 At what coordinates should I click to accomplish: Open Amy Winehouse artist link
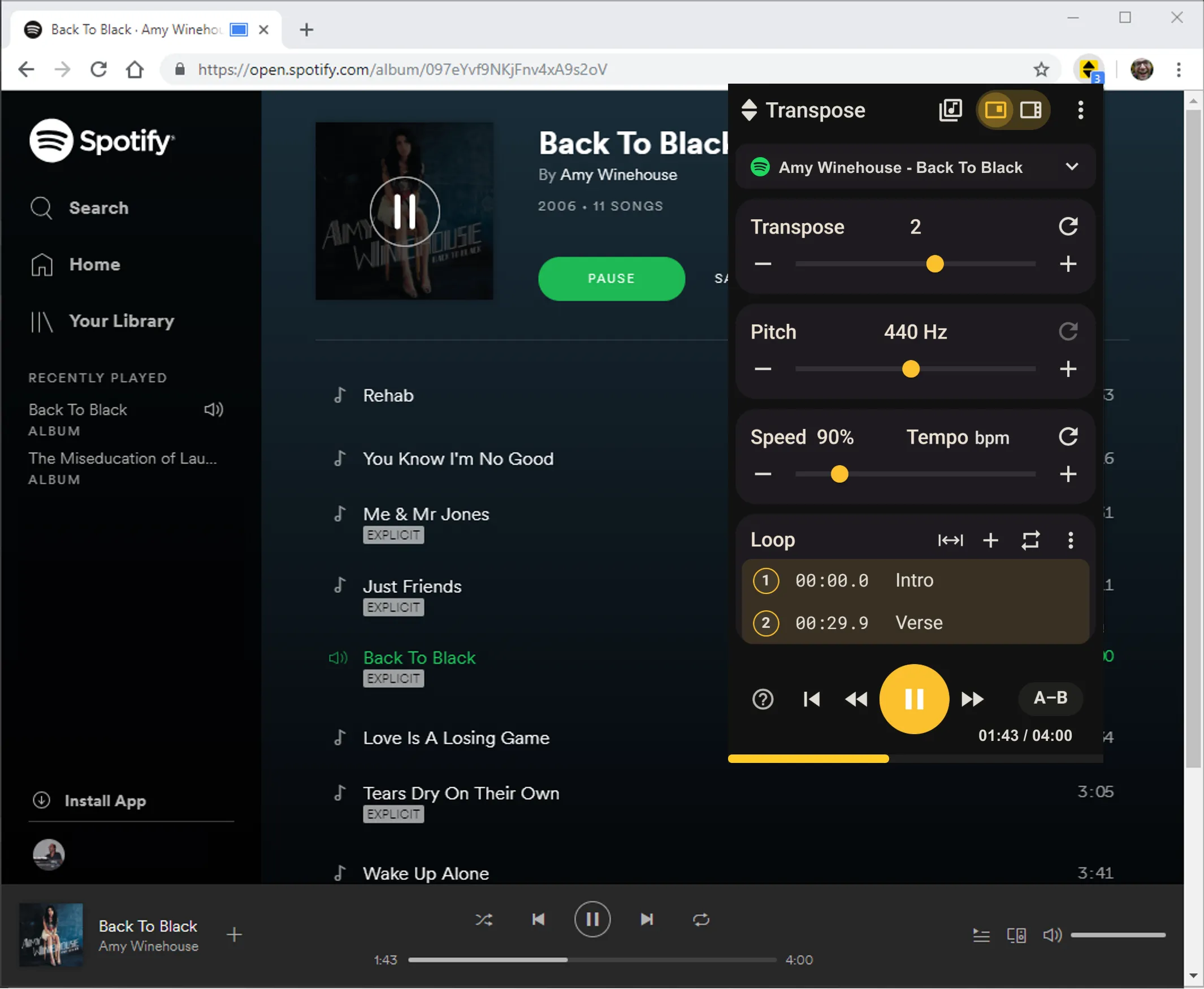tap(619, 175)
